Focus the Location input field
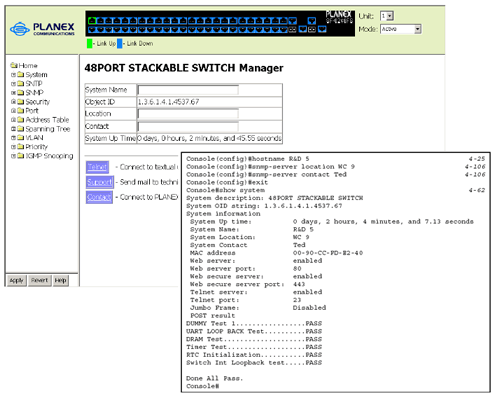 188,114
